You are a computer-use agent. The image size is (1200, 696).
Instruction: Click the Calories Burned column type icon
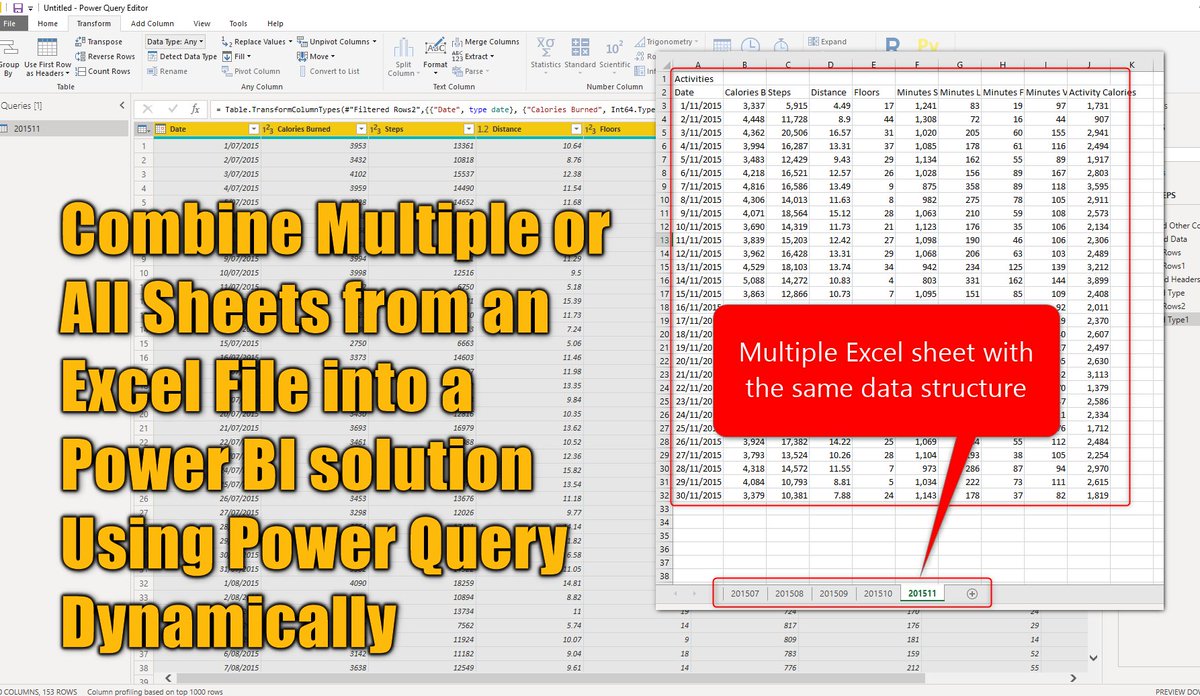(x=267, y=129)
